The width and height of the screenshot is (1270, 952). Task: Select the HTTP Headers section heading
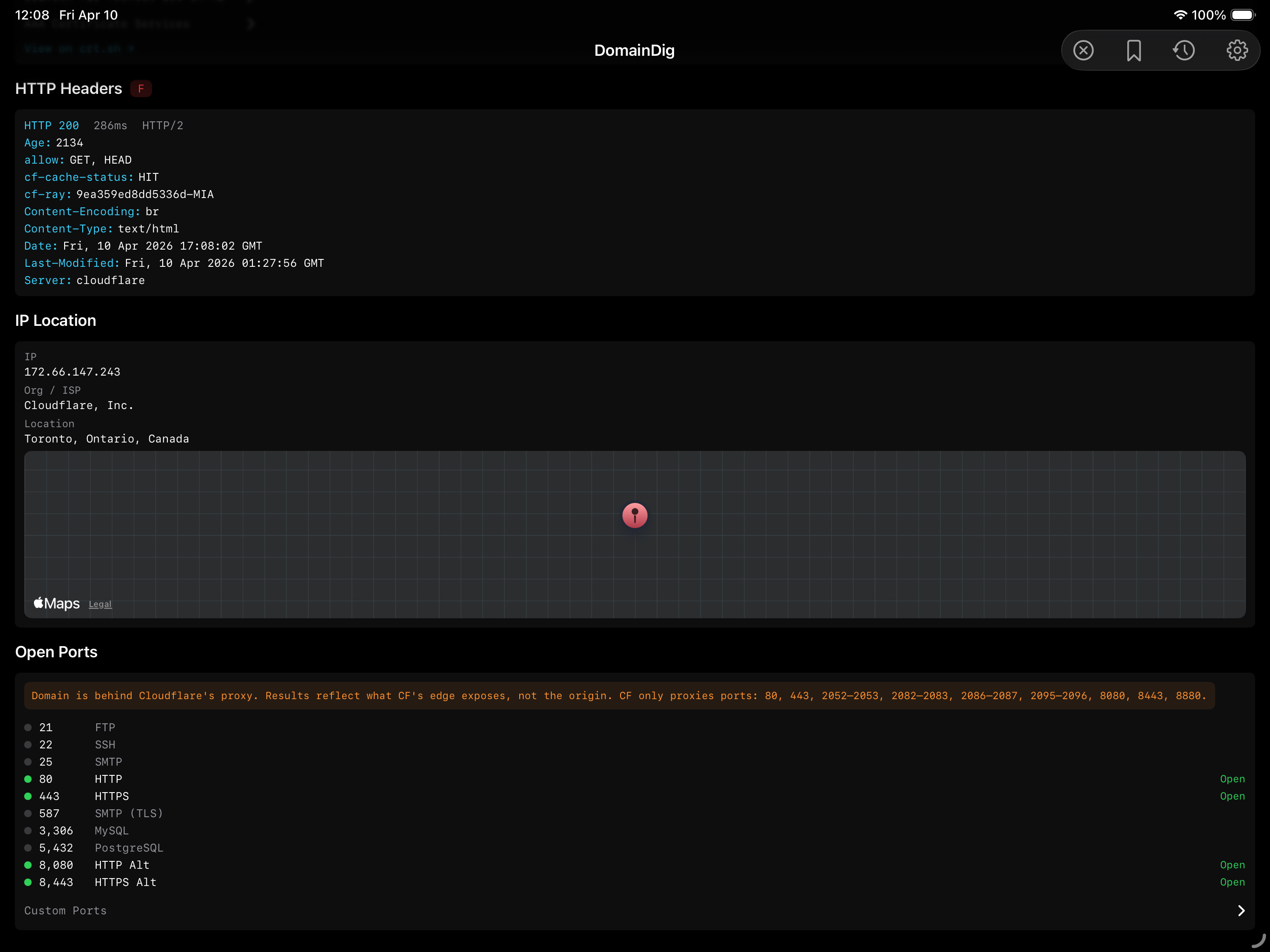click(x=68, y=88)
